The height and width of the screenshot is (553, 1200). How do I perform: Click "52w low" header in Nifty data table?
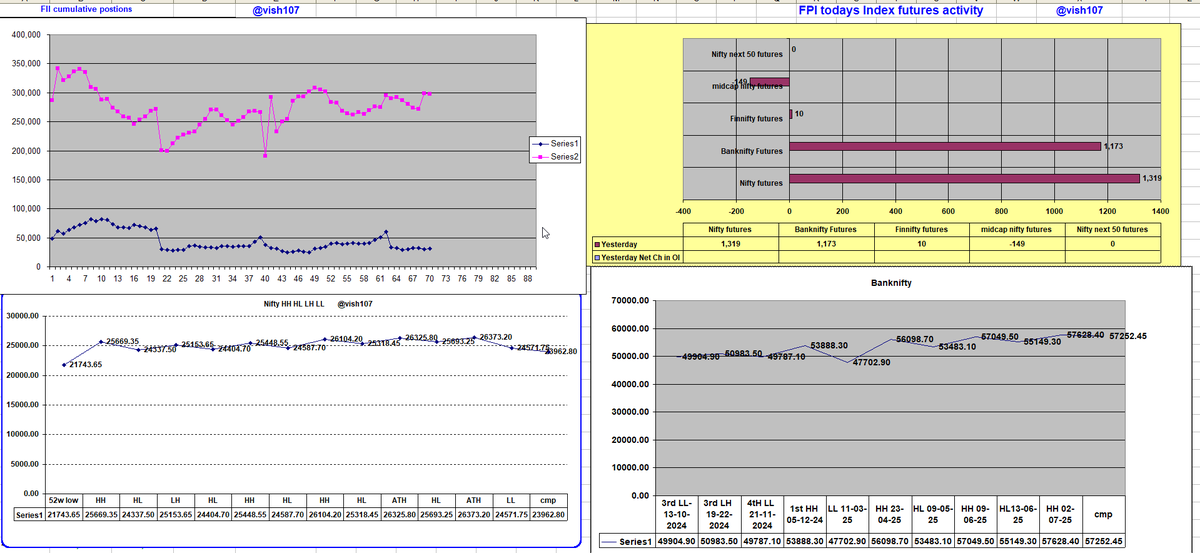65,498
